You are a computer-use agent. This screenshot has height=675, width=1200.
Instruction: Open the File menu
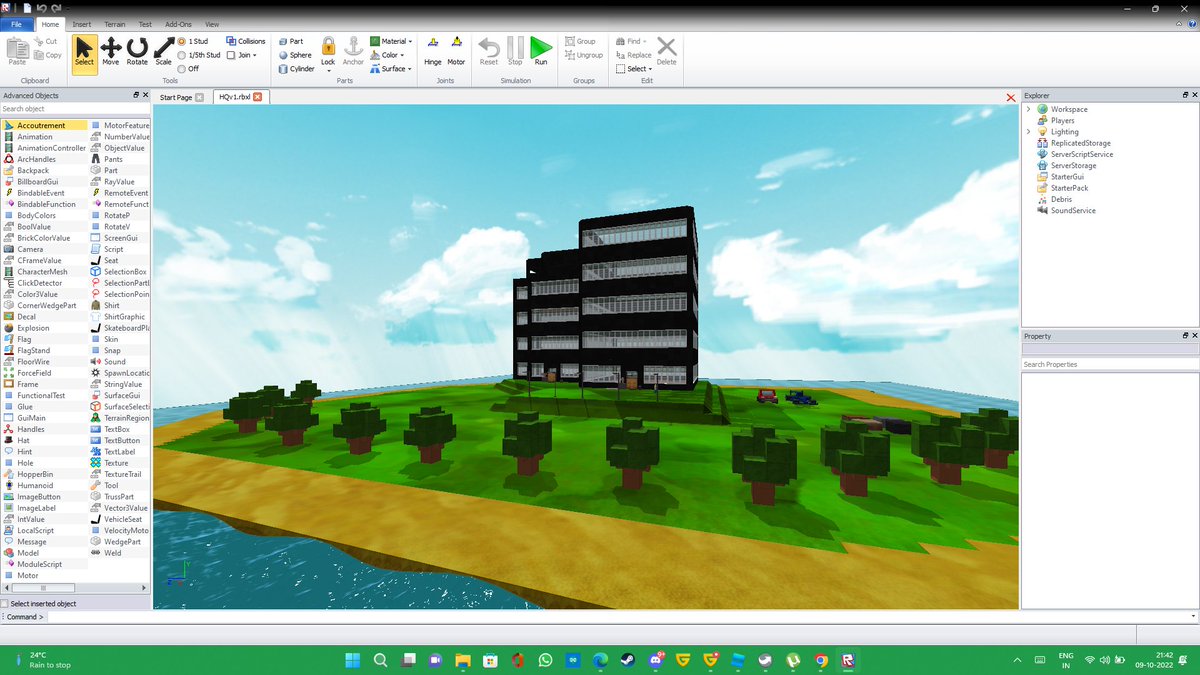click(x=17, y=23)
